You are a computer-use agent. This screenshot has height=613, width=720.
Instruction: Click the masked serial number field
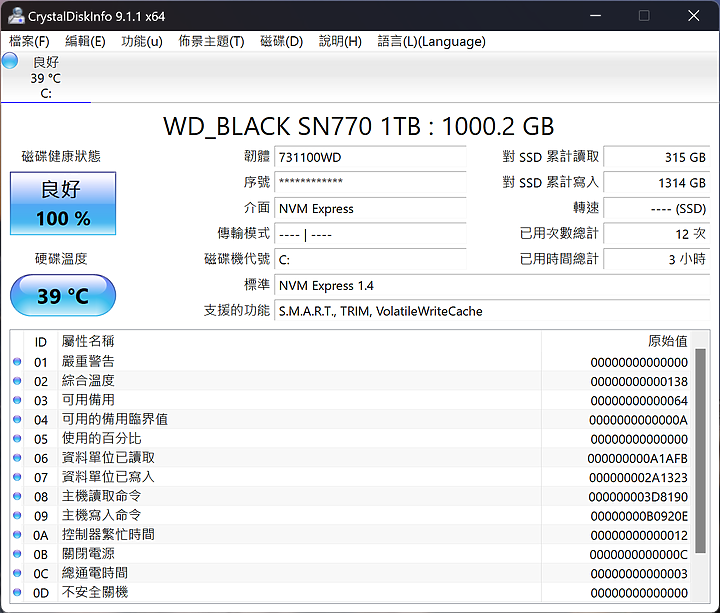(370, 183)
